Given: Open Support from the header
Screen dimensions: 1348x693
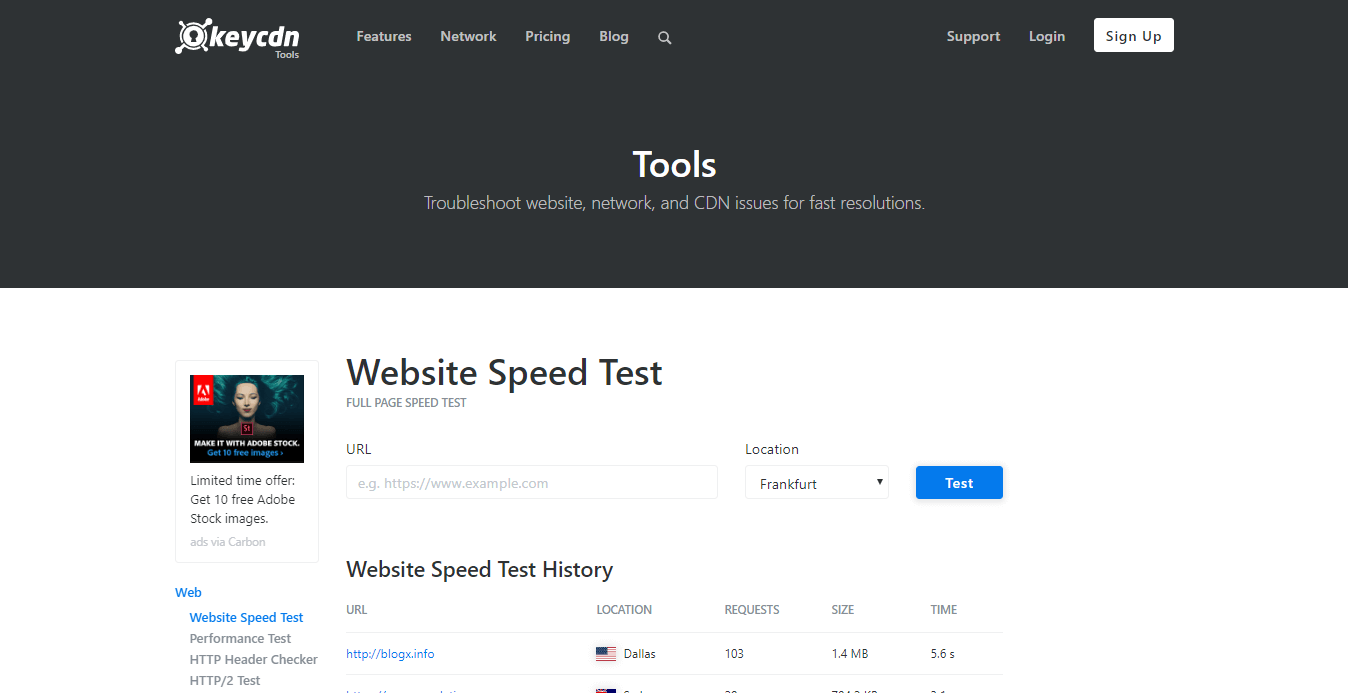Looking at the screenshot, I should [973, 36].
